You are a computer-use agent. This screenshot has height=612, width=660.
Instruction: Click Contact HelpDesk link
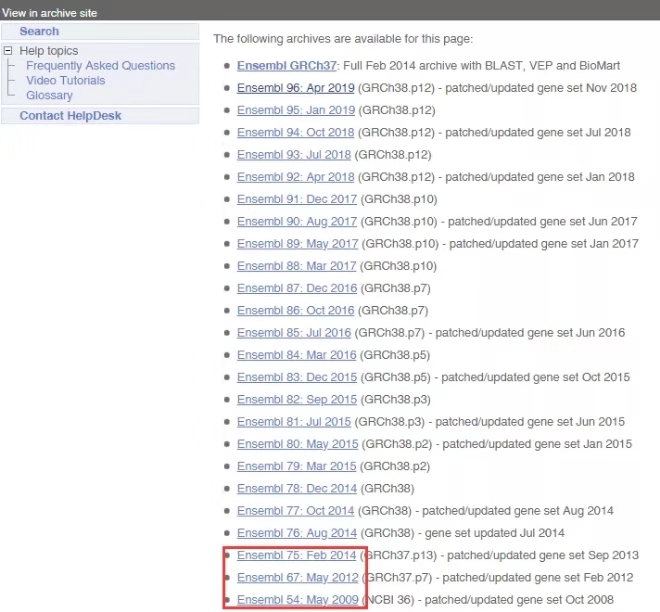click(70, 116)
